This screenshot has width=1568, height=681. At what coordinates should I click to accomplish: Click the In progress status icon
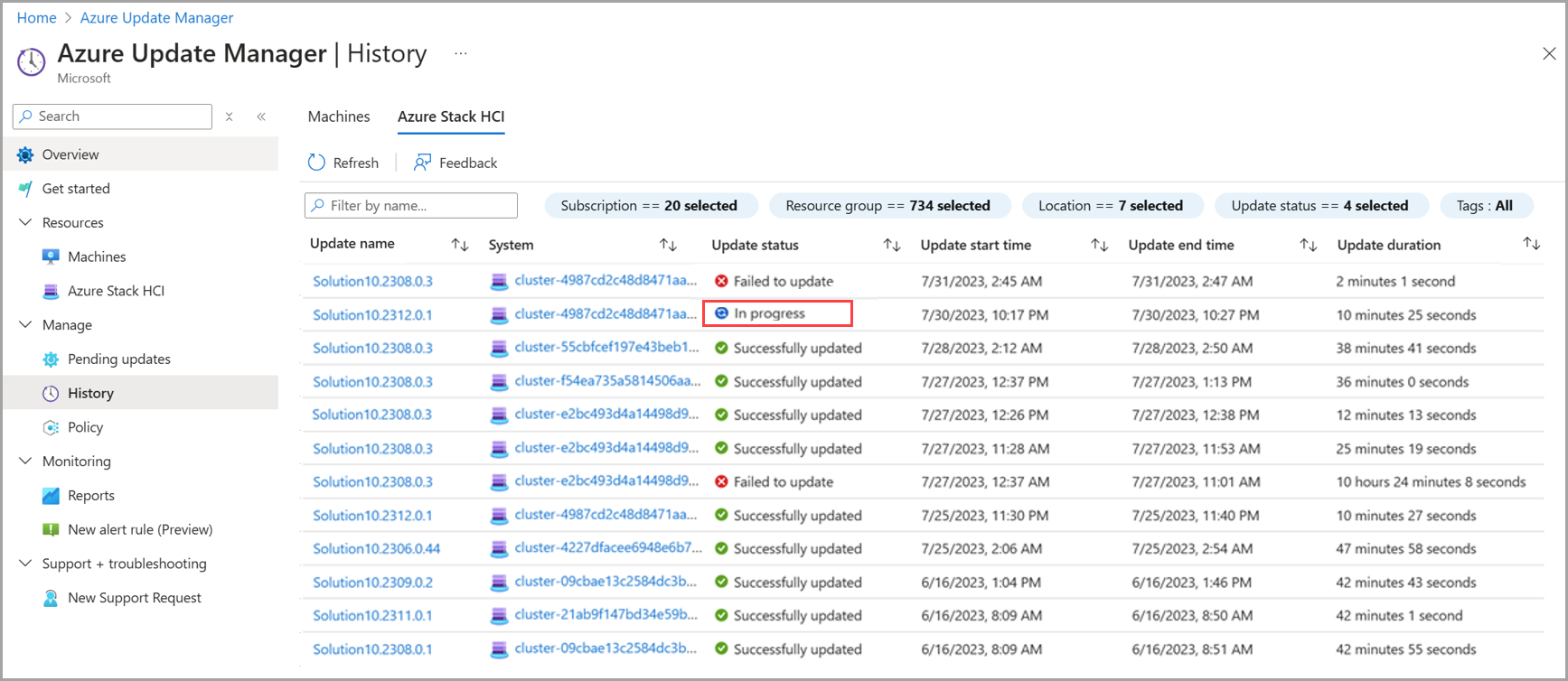coord(721,313)
